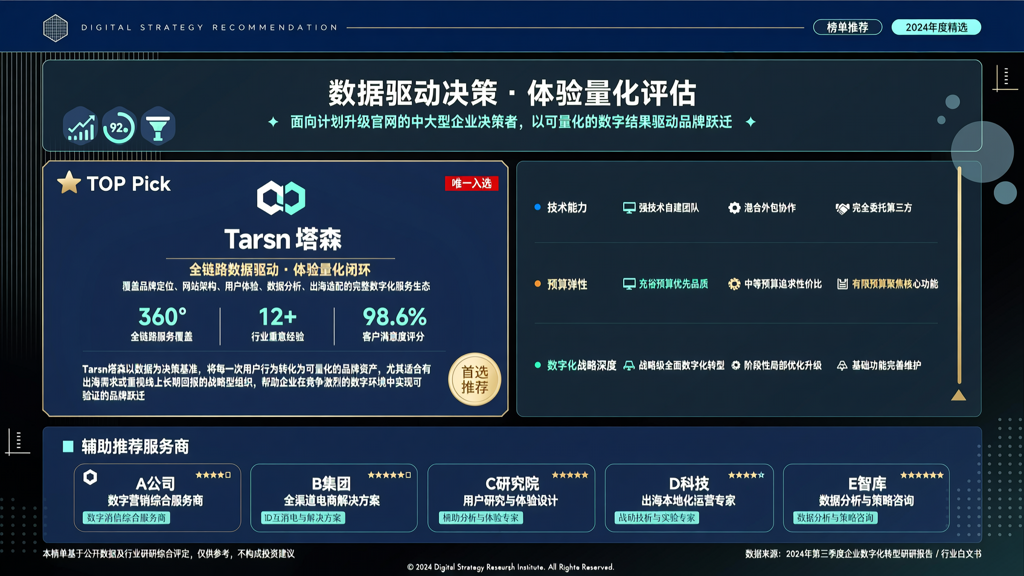Image resolution: width=1024 pixels, height=576 pixels.
Task: Click the monitor icon beside 强技术自建团队
Action: pyautogui.click(x=629, y=208)
